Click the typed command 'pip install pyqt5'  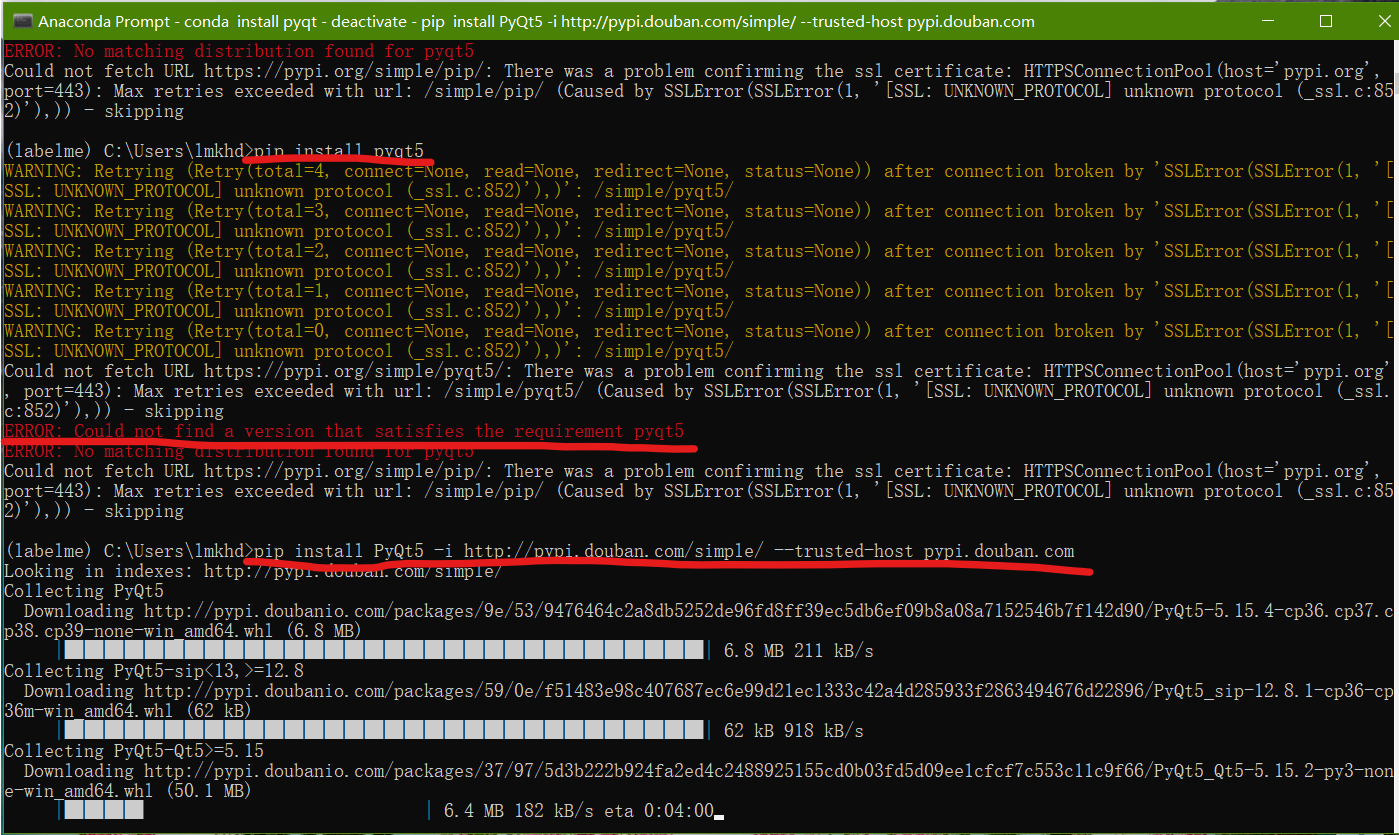point(339,151)
